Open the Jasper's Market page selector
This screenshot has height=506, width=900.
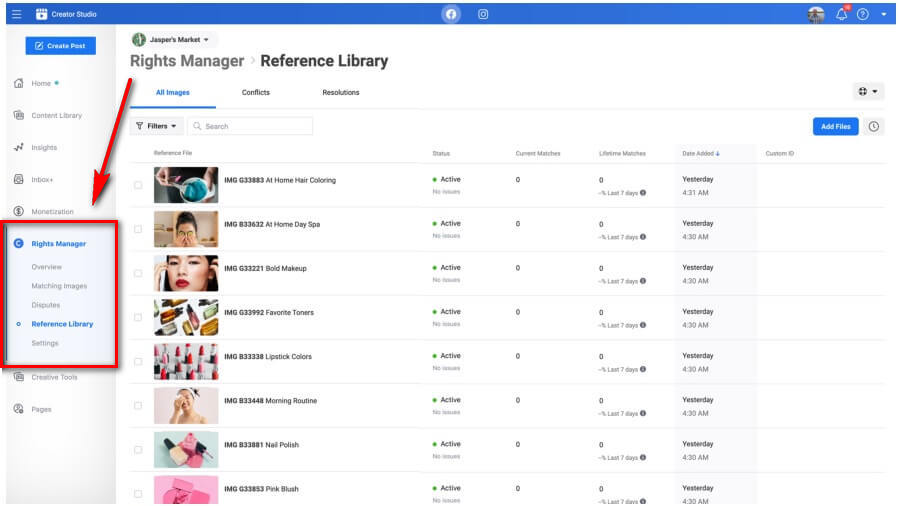(x=174, y=40)
